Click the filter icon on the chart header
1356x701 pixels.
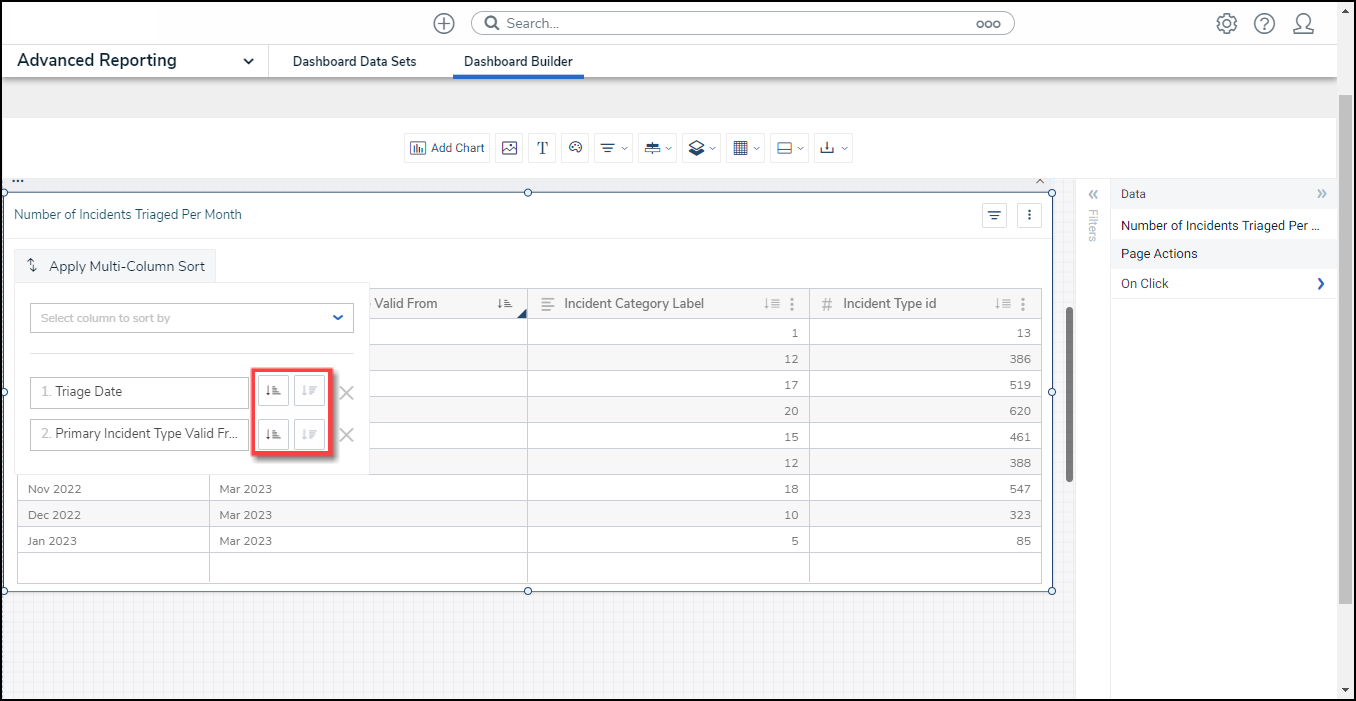click(x=994, y=215)
